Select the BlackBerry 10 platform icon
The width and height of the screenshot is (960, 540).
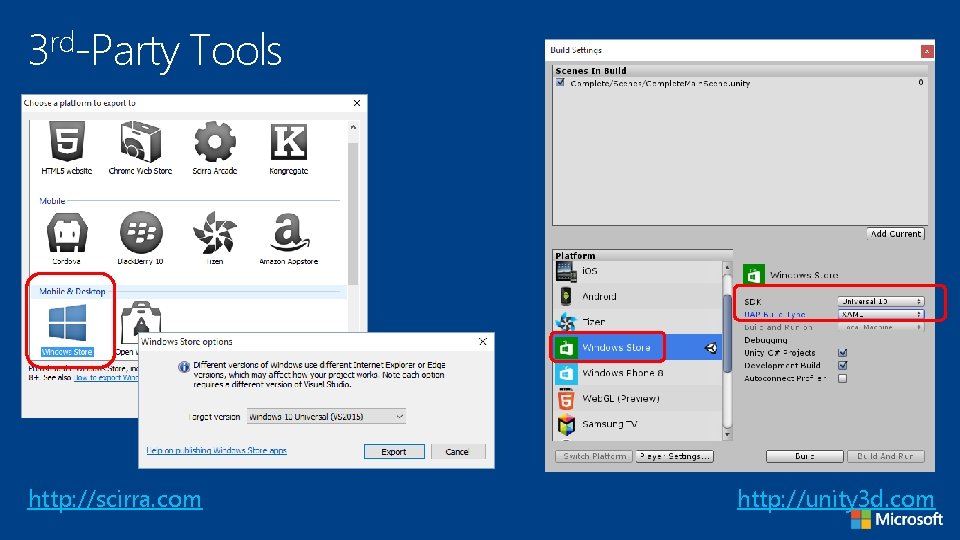pos(141,233)
